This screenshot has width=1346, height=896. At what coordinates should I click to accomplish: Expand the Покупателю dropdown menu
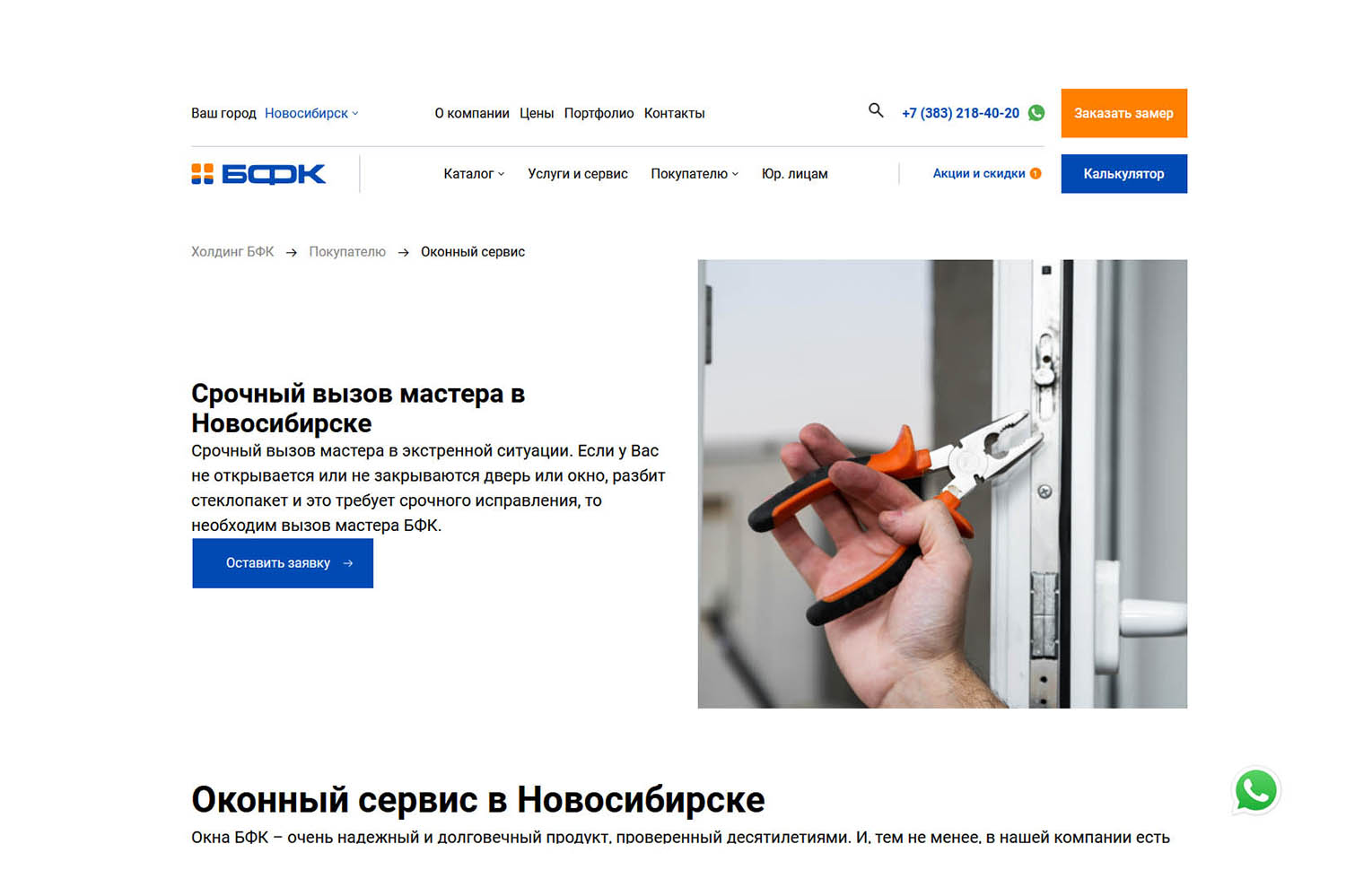[x=695, y=174]
